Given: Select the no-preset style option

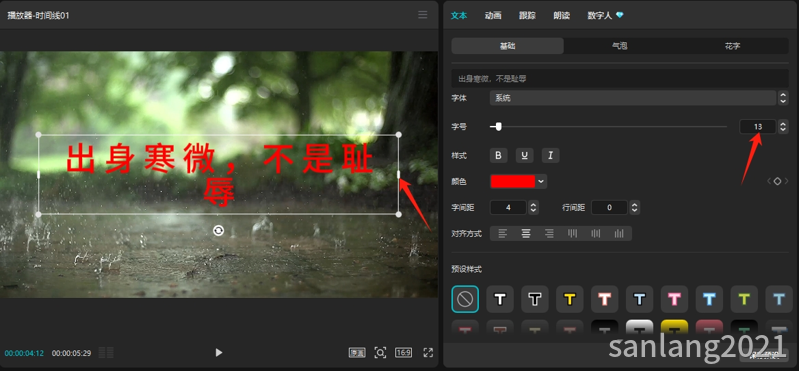Looking at the screenshot, I should coord(465,299).
